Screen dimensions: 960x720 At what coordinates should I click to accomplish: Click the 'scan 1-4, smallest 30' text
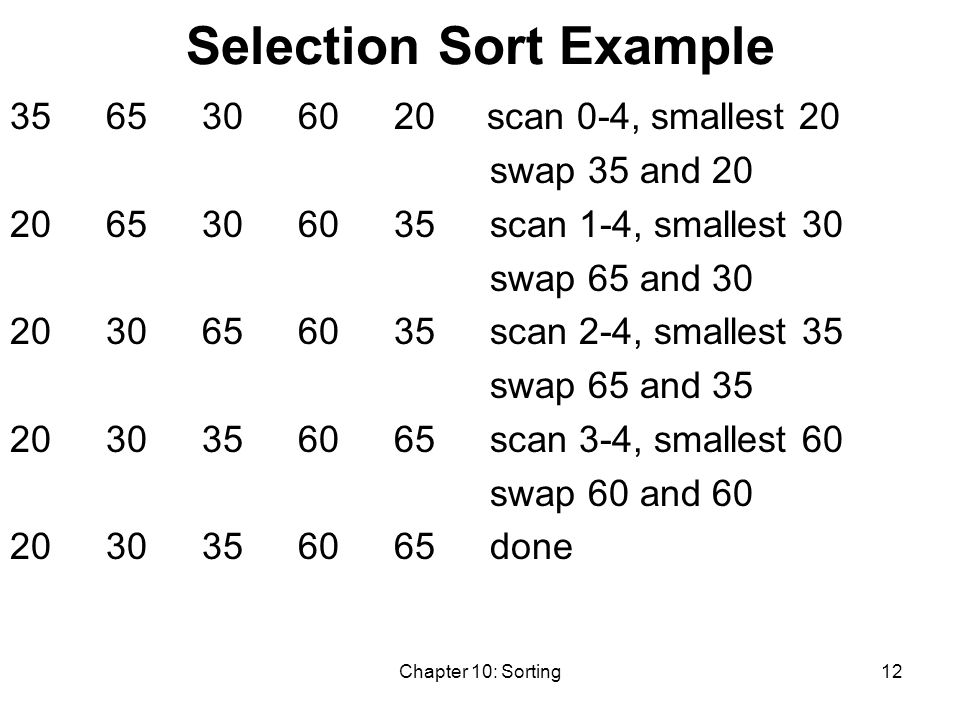[x=666, y=225]
